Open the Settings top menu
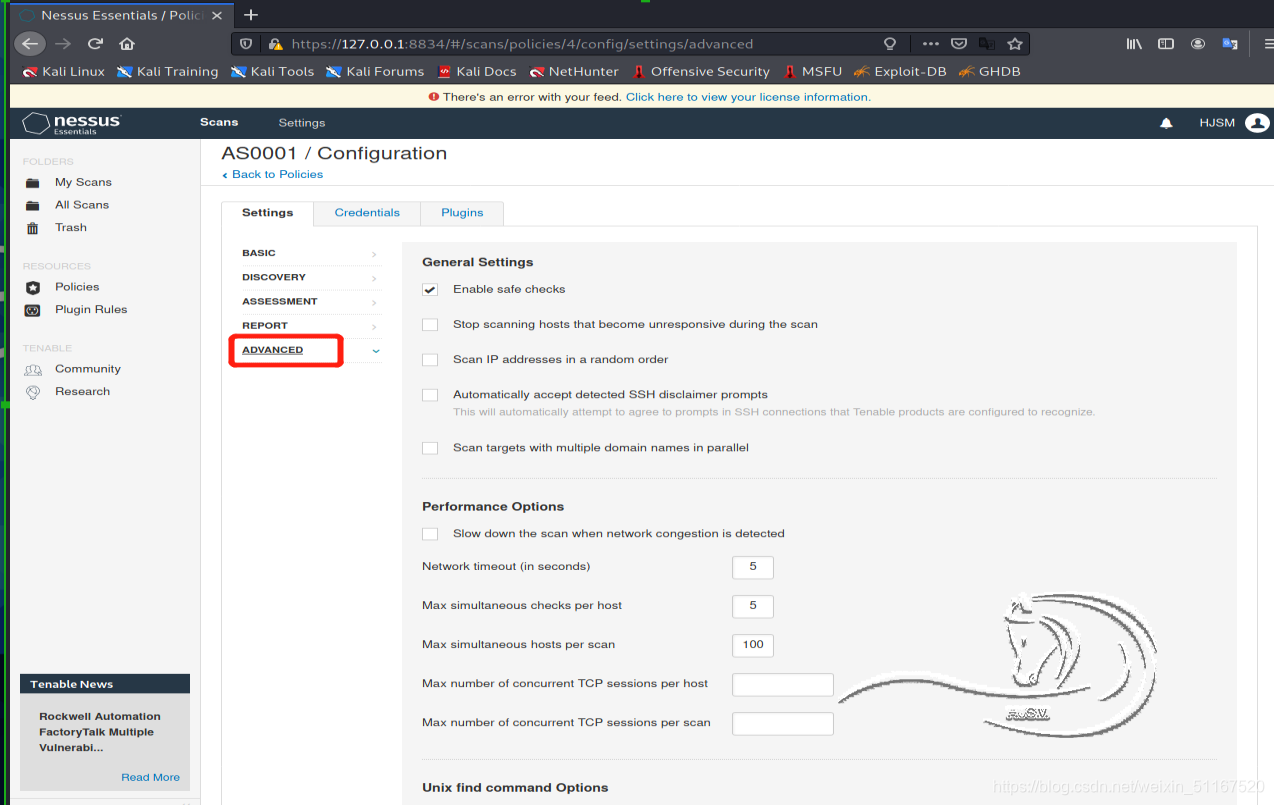 tap(302, 123)
